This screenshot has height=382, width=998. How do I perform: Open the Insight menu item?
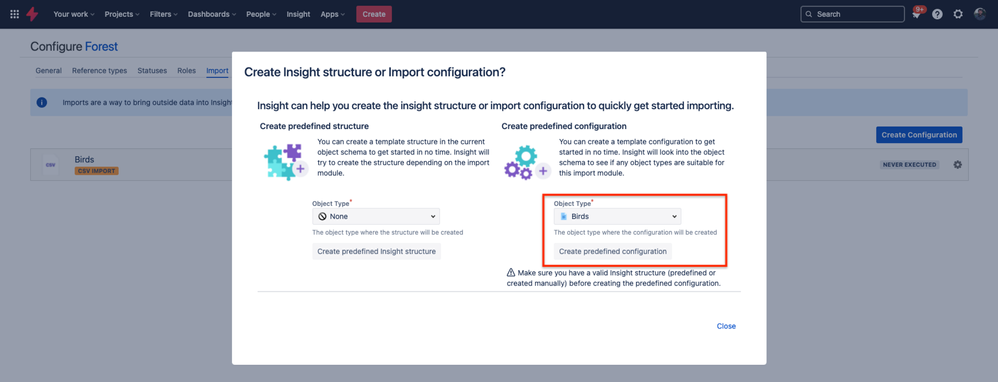click(x=299, y=14)
